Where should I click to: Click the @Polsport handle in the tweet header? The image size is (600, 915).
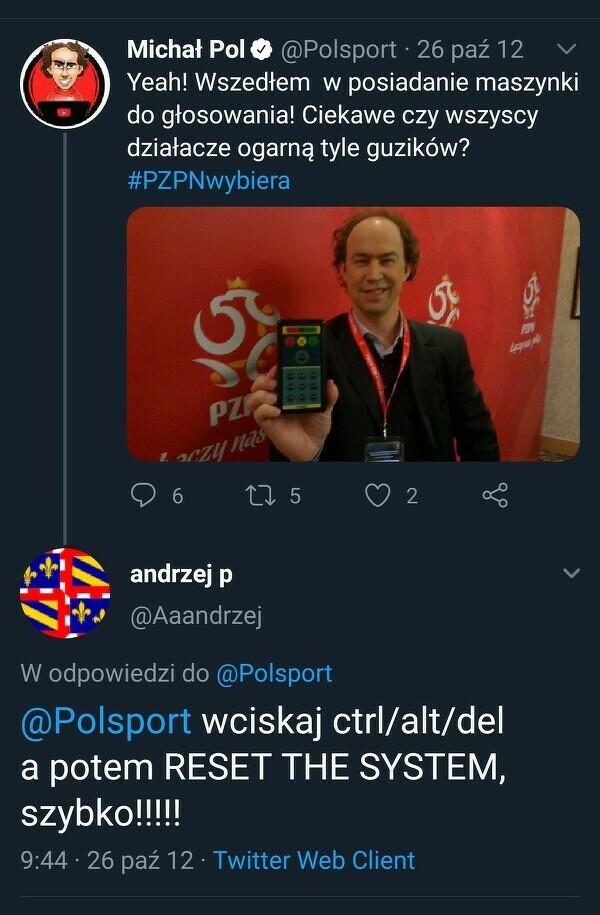point(339,50)
